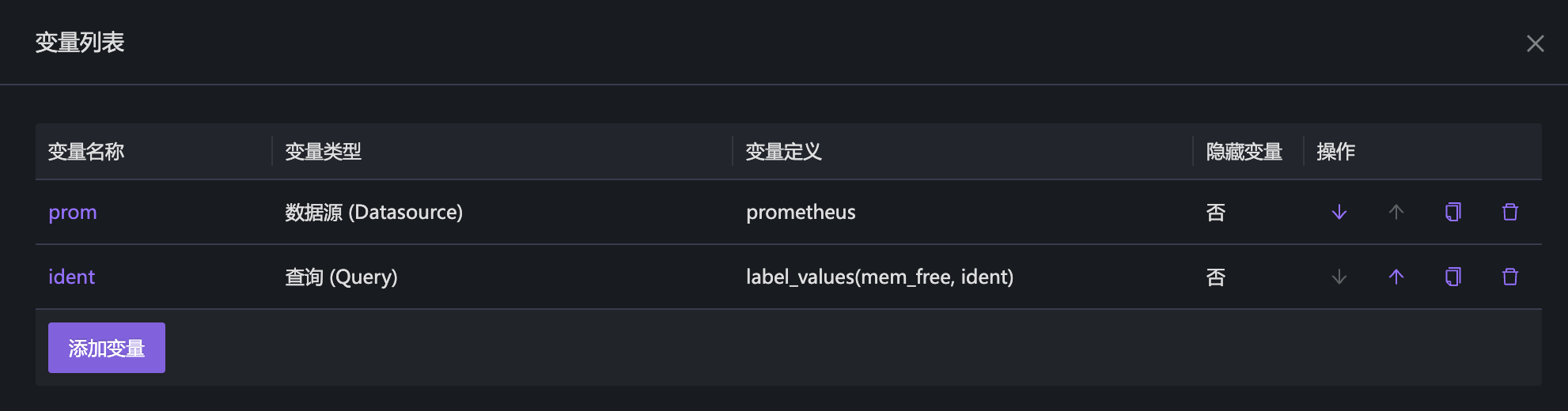Duplicate the prom variable
This screenshot has height=411, width=1568.
pos(1453,212)
